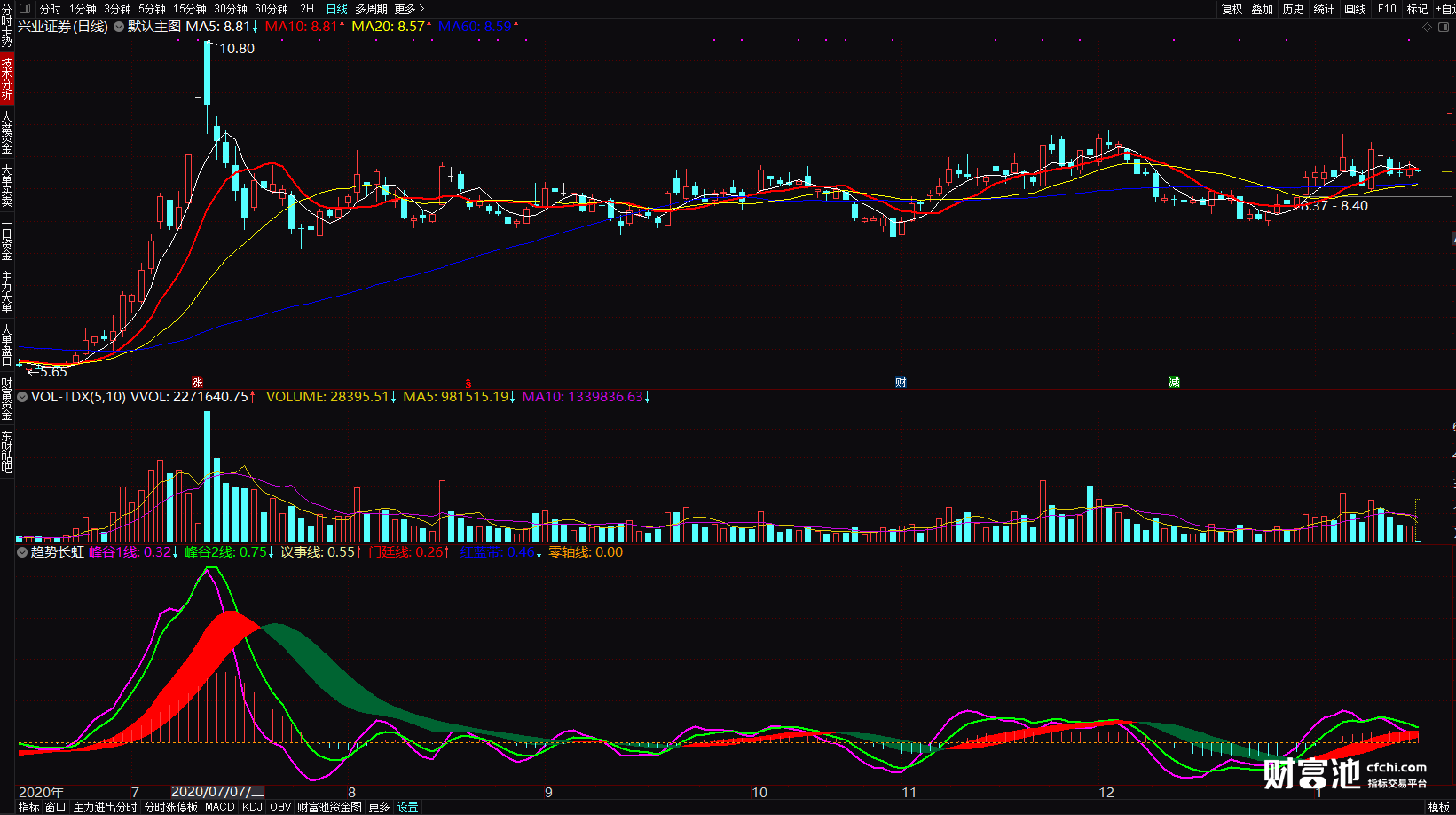Open the 大单买卖 sidebar tab
1456x815 pixels.
7,186
